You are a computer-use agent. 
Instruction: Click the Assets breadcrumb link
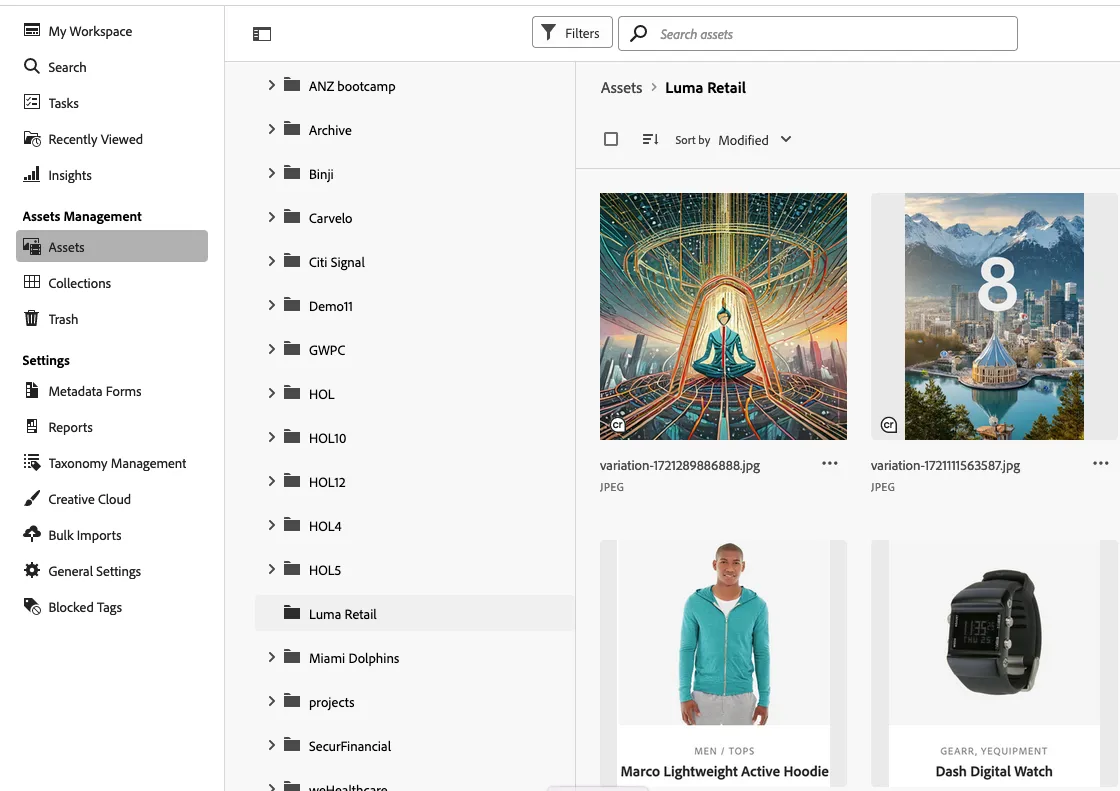point(621,88)
